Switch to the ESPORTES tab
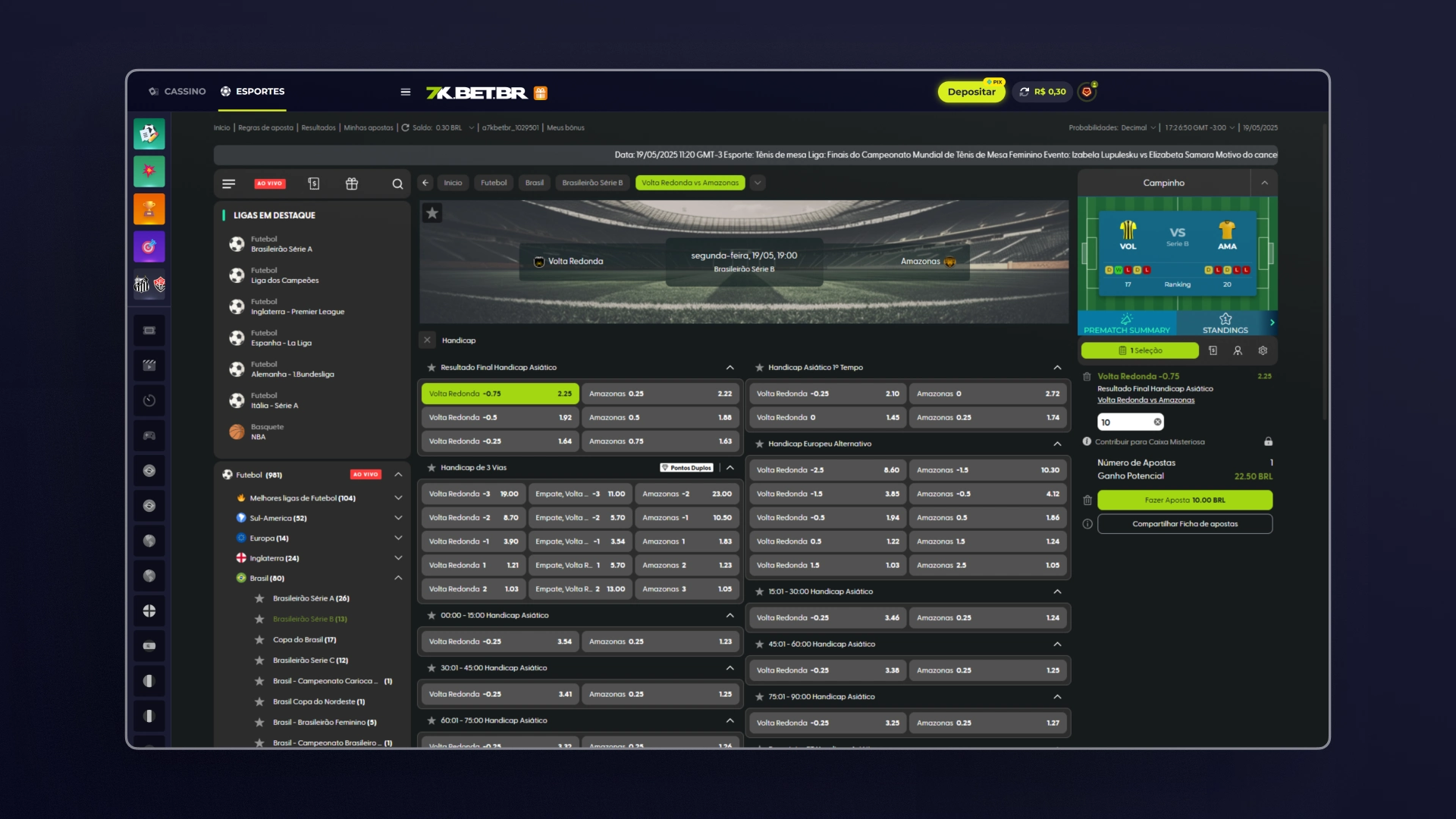The height and width of the screenshot is (819, 1456). [x=253, y=91]
